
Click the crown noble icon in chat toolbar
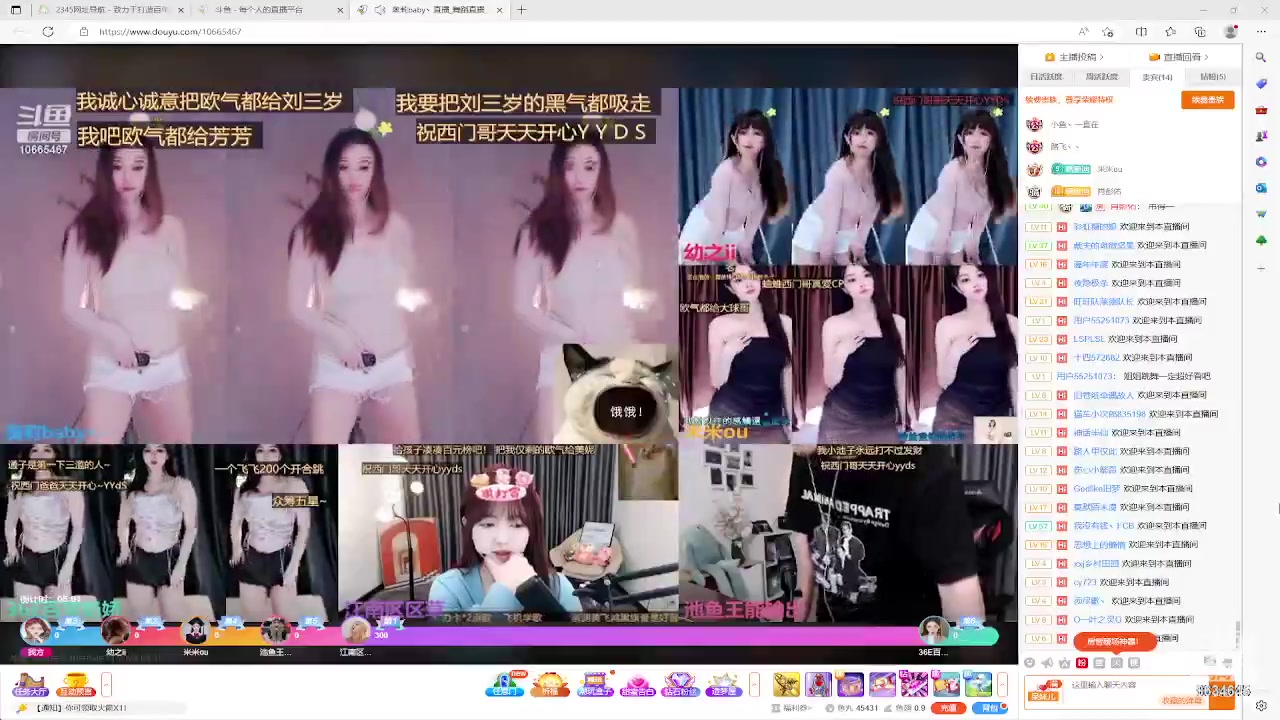point(1064,663)
